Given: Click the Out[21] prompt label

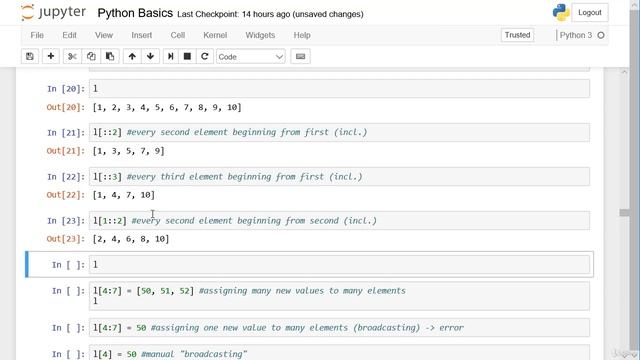Looking at the screenshot, I should click(x=66, y=151).
